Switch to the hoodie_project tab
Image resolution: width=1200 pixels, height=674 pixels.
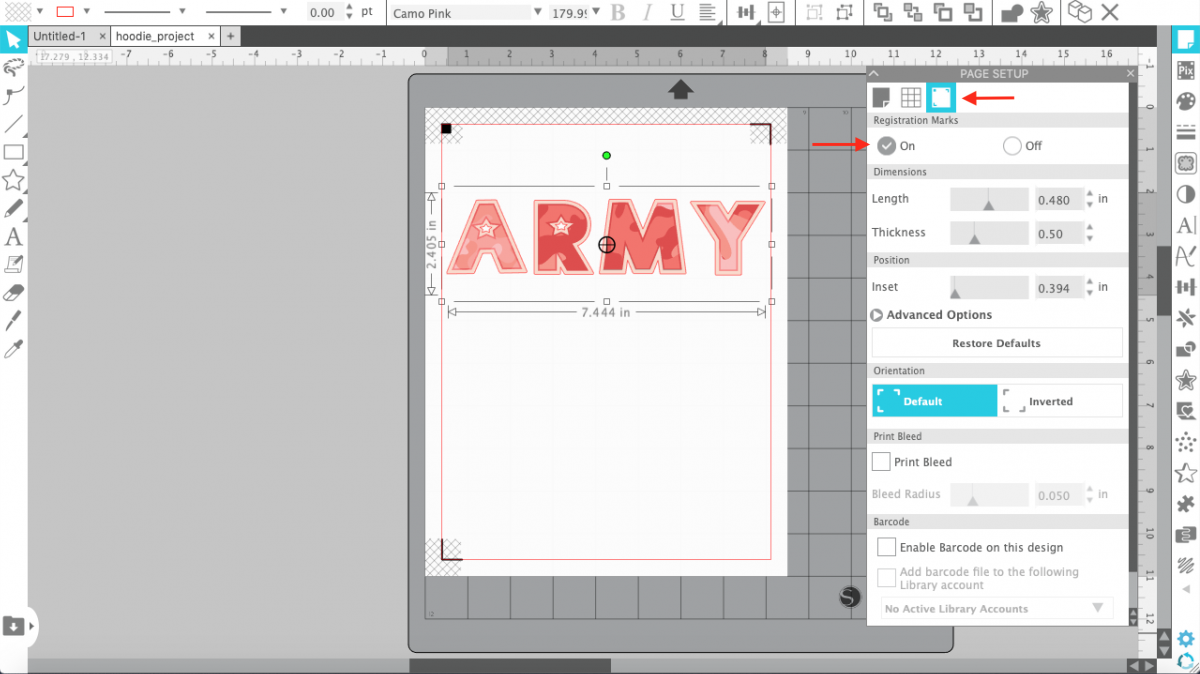click(154, 36)
